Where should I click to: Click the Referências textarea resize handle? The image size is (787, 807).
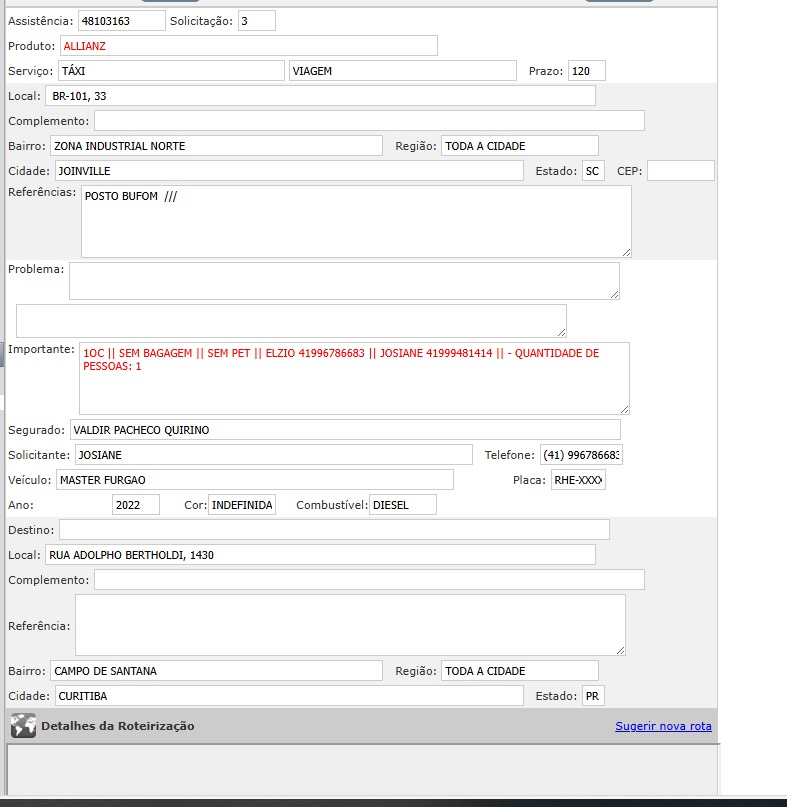point(626,252)
